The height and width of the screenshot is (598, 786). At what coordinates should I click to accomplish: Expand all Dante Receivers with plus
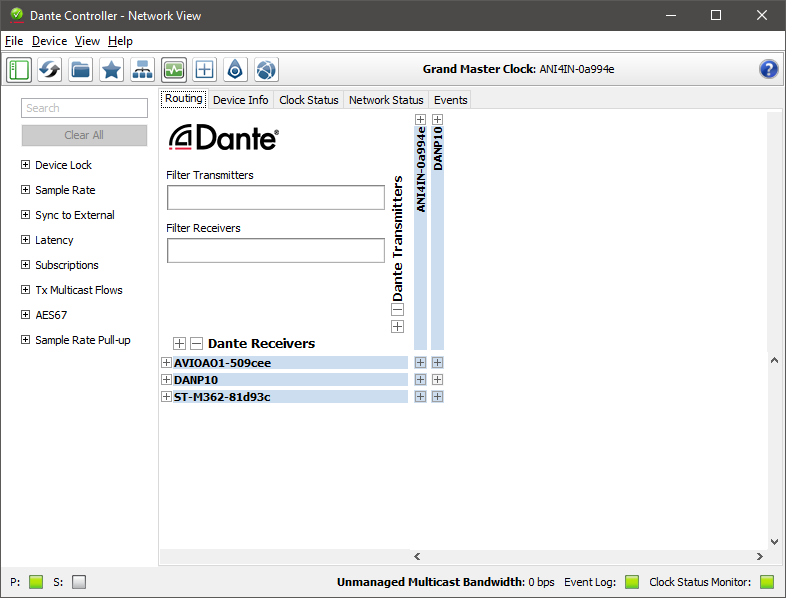[179, 343]
